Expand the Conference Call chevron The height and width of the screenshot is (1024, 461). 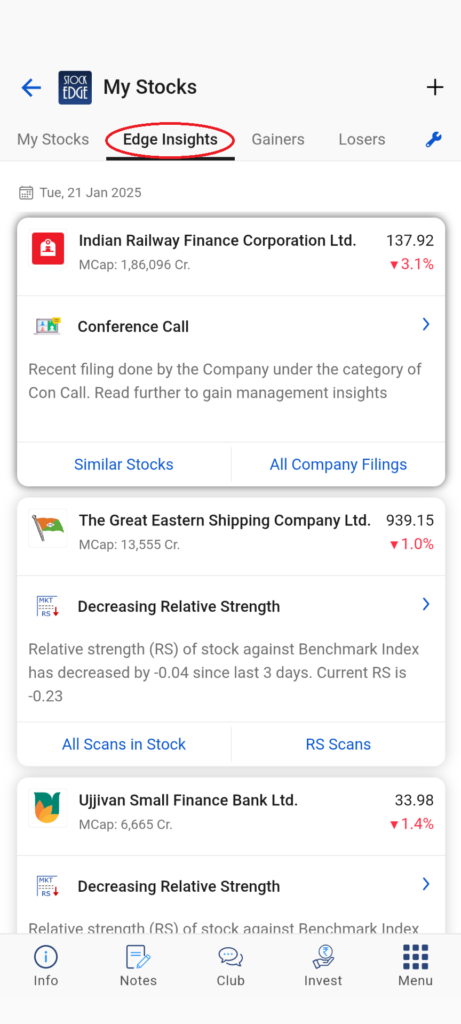pos(426,325)
